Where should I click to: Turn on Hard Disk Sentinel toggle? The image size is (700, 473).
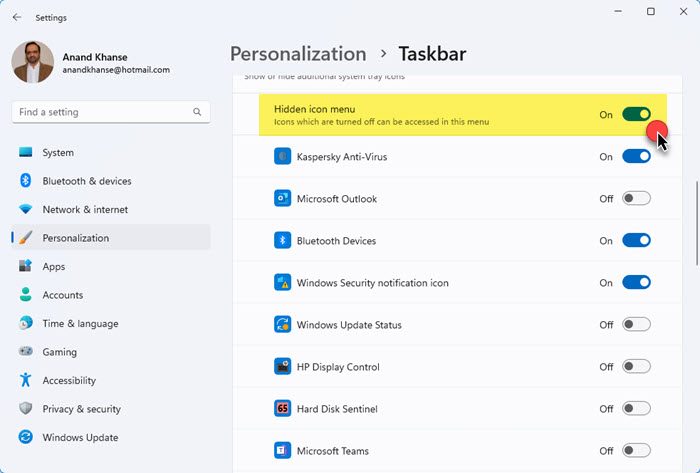(x=636, y=409)
